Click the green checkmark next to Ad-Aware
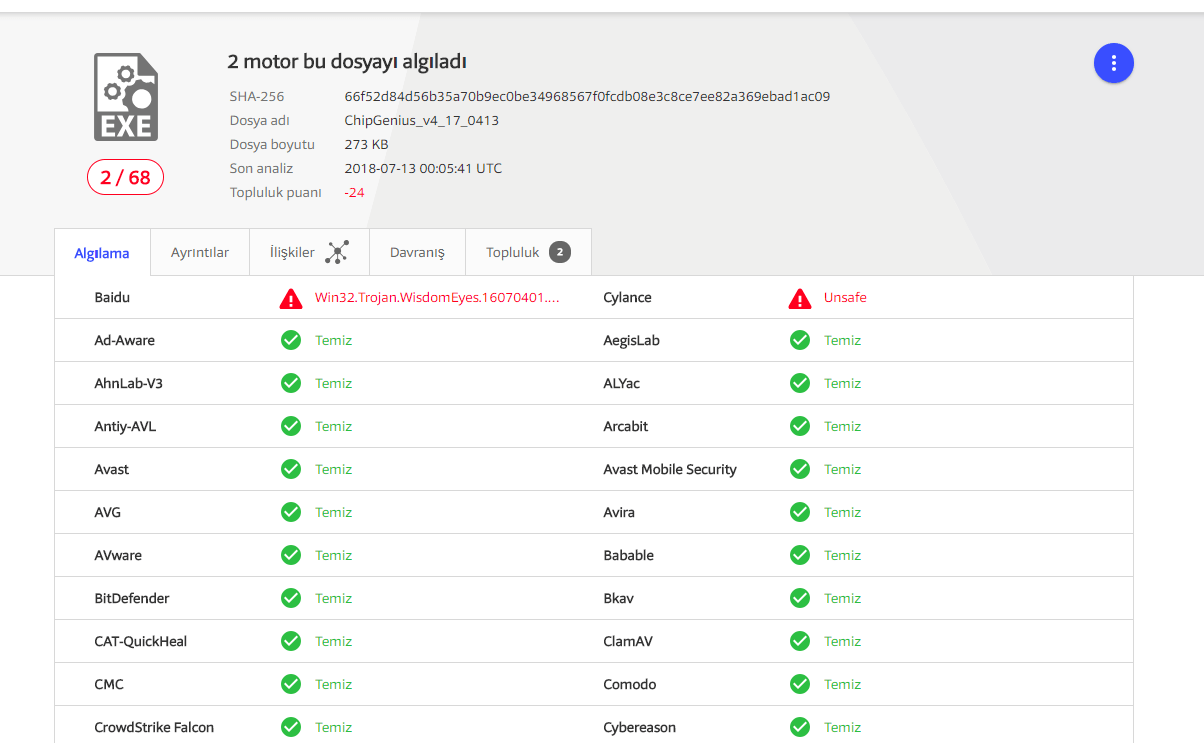1204x743 pixels. point(291,341)
